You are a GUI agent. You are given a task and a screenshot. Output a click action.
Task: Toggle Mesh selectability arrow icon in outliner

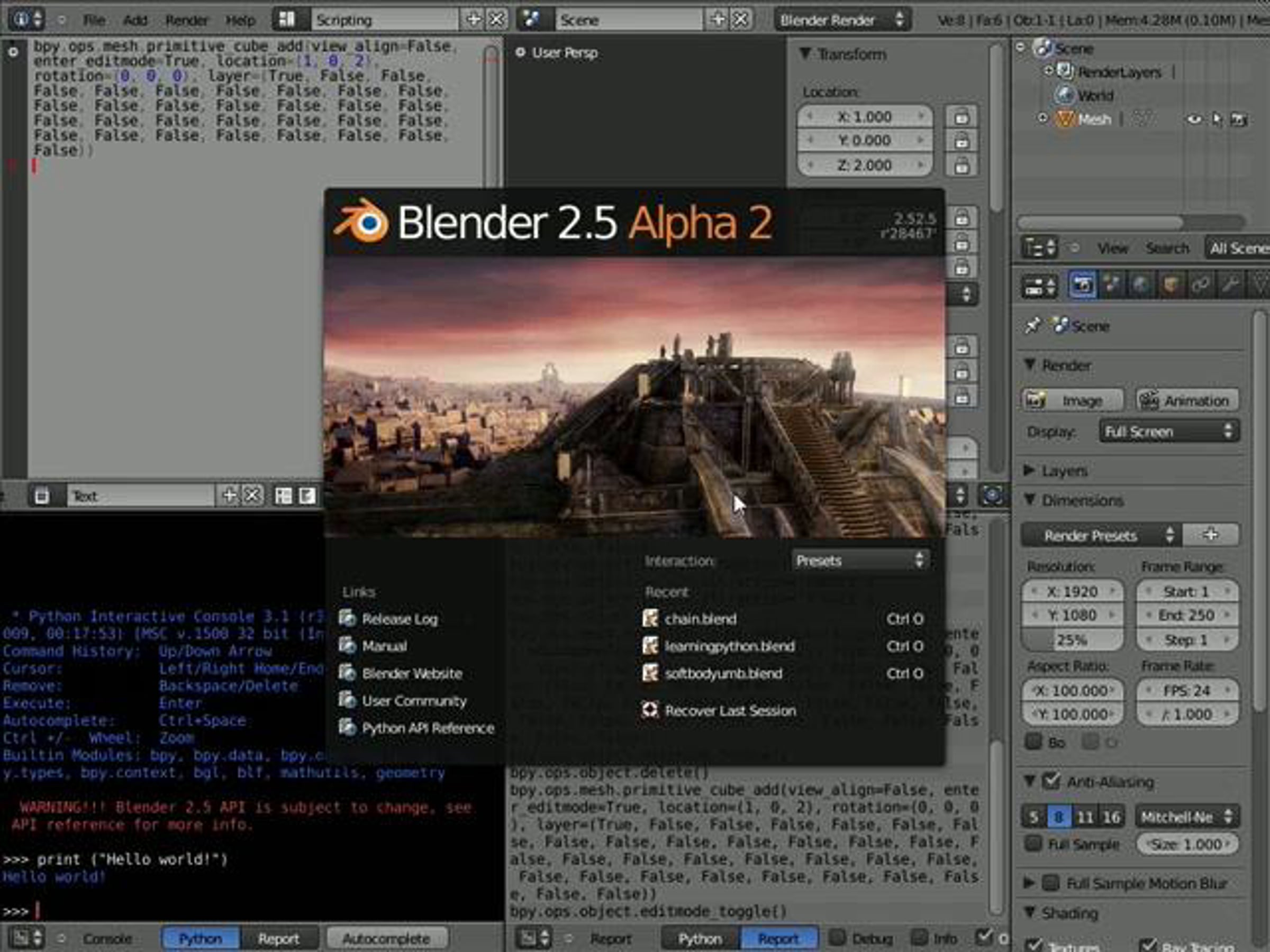1217,120
